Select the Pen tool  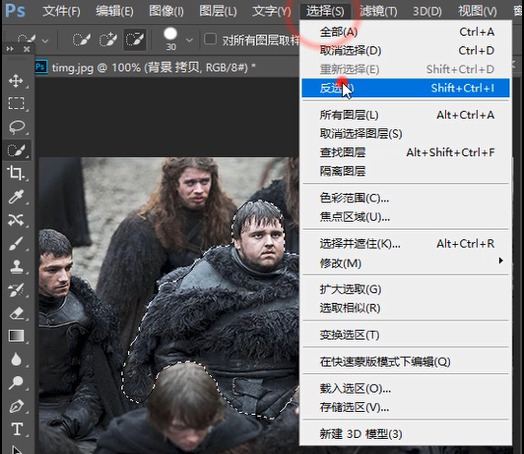(16, 406)
